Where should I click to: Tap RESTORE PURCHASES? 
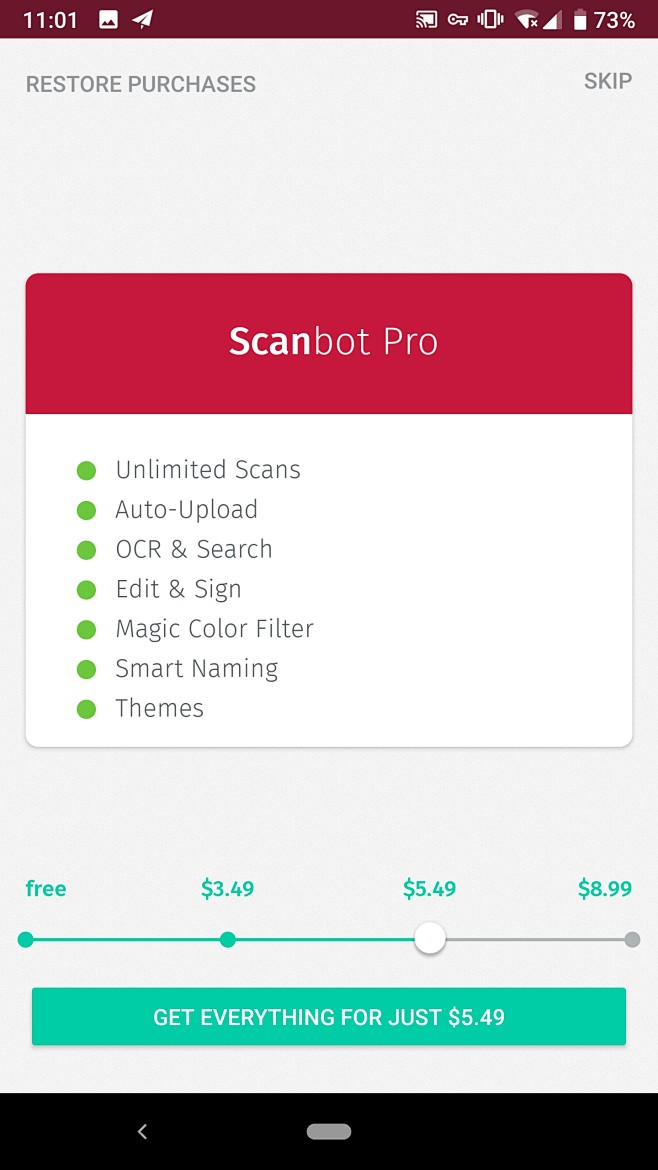click(140, 84)
